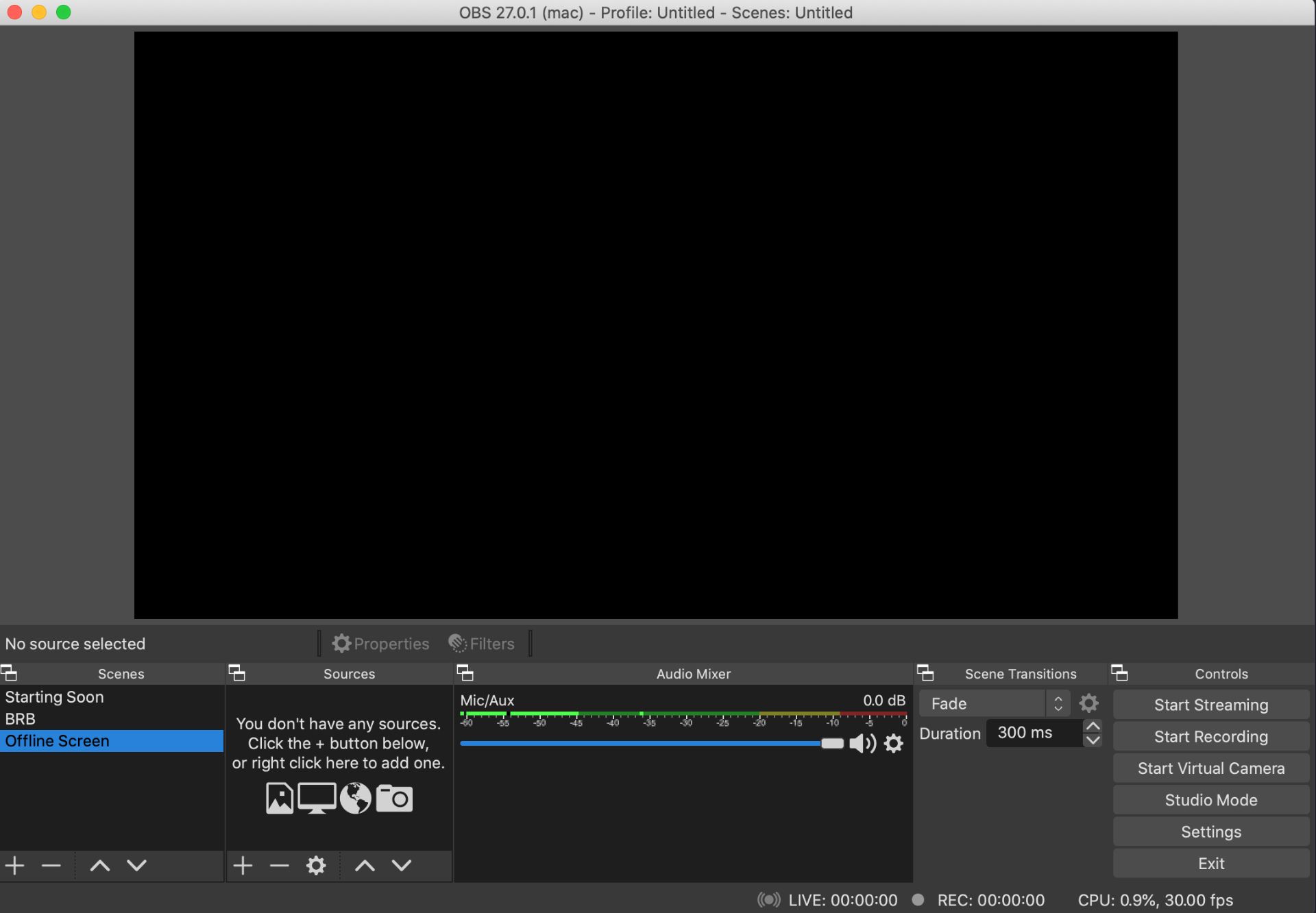Click the Mic/Aux volume slider handle
The image size is (1316, 913).
tap(832, 744)
